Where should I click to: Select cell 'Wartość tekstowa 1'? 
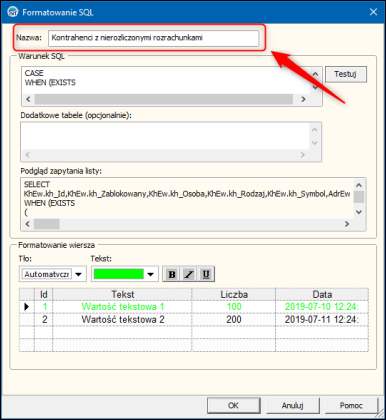coord(122,307)
